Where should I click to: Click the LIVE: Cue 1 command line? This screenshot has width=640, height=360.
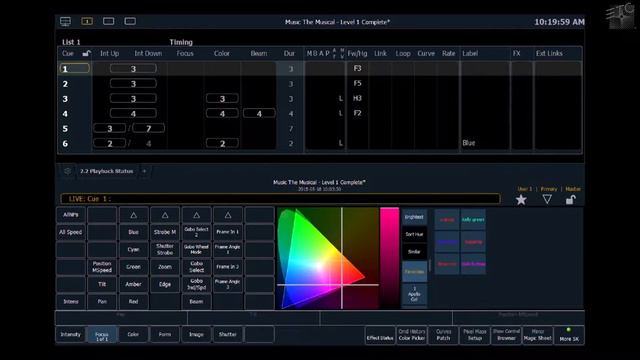pyautogui.click(x=280, y=199)
